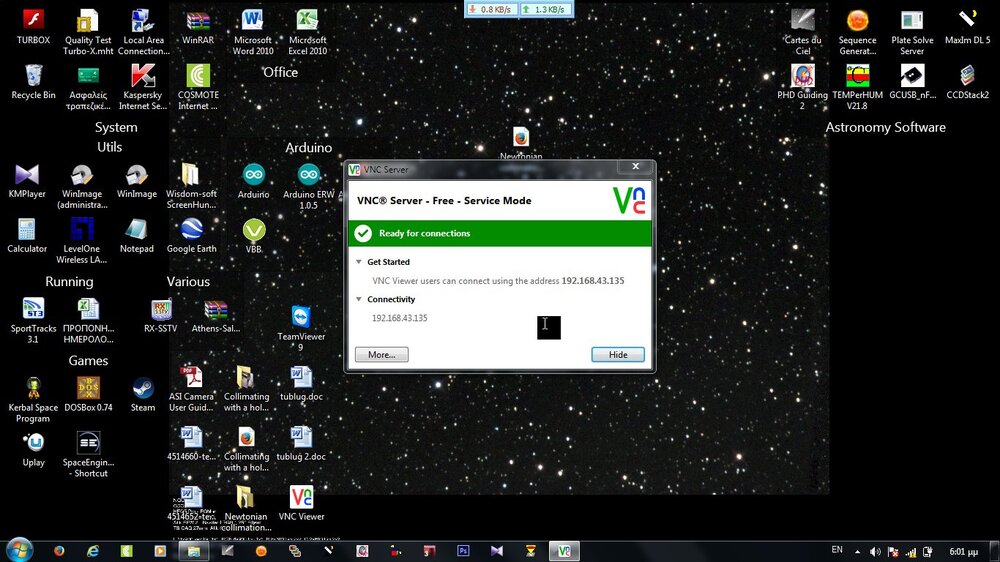Launch TeamViewer 9 from the desktop
The image size is (1000, 562).
tap(301, 318)
